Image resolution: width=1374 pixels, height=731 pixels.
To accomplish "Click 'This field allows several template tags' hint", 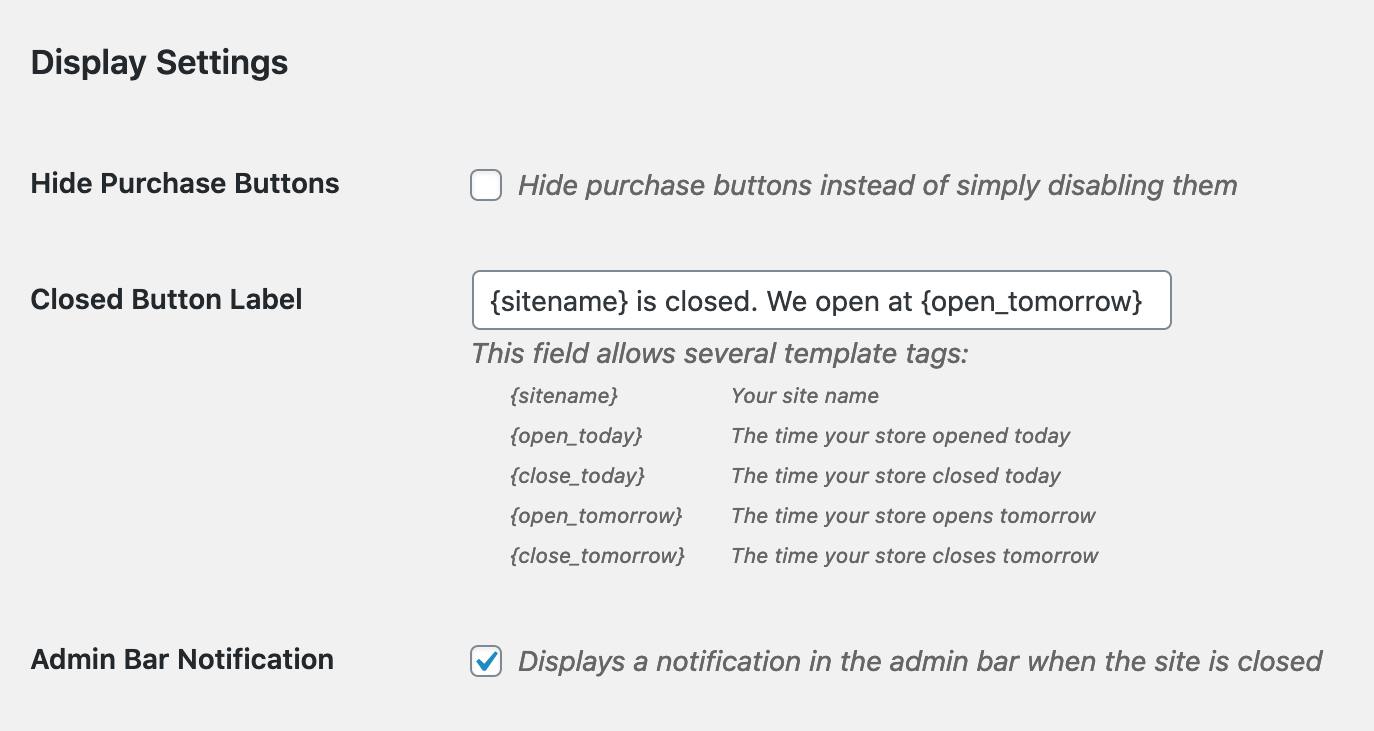I will click(720, 354).
